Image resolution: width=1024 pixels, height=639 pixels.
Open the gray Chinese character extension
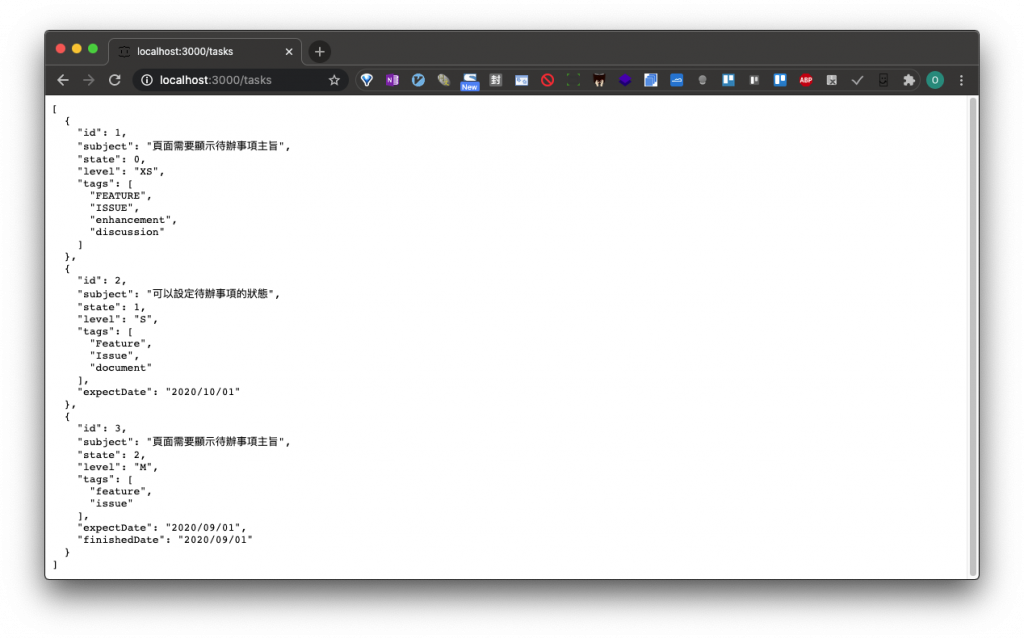(496, 80)
